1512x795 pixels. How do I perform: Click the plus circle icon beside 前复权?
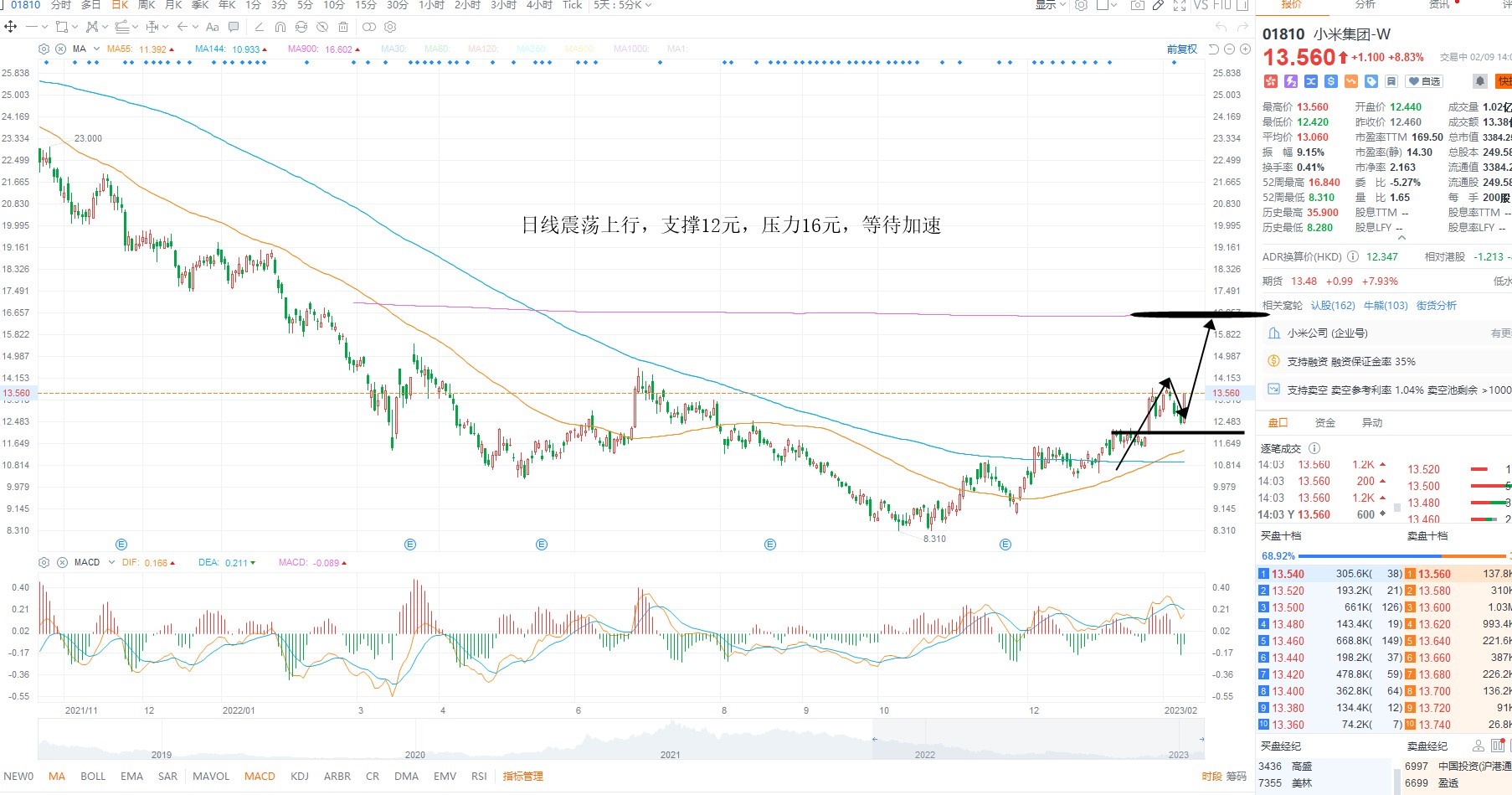click(x=1245, y=49)
